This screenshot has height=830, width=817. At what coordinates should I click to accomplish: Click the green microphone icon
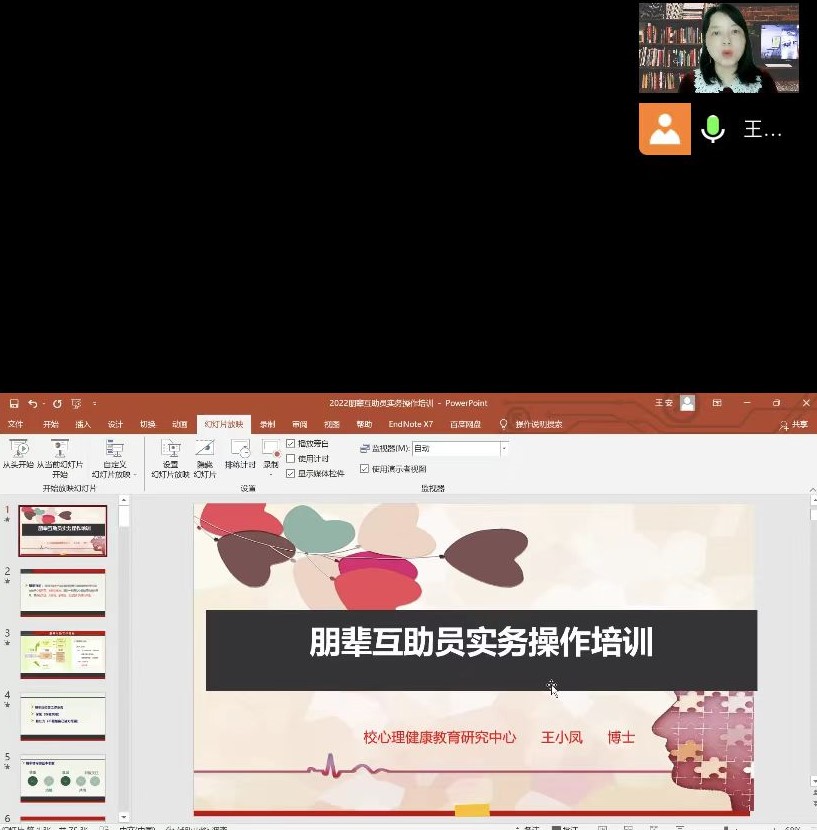tap(712, 129)
